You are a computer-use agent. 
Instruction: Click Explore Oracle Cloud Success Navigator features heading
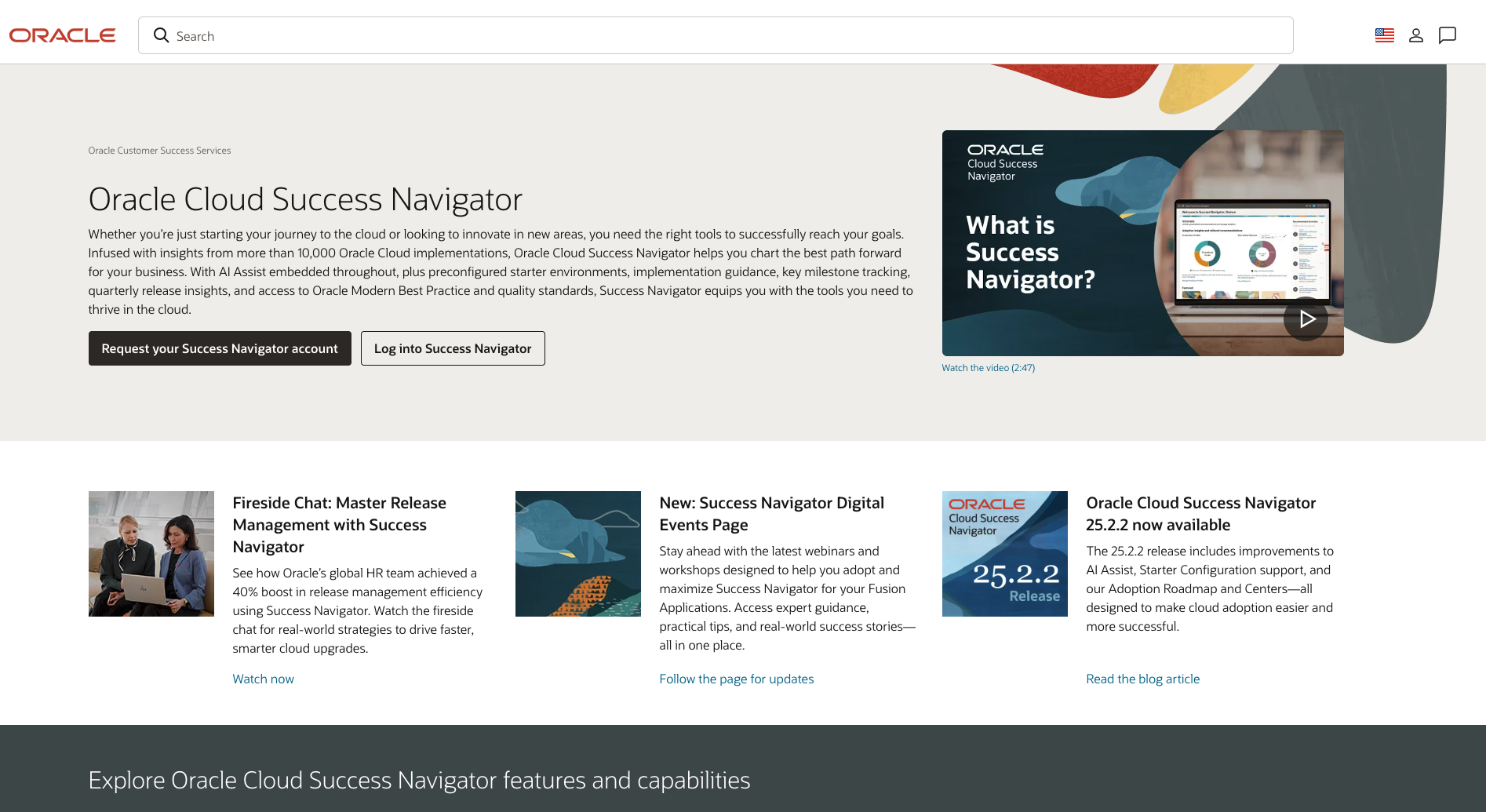[420, 781]
